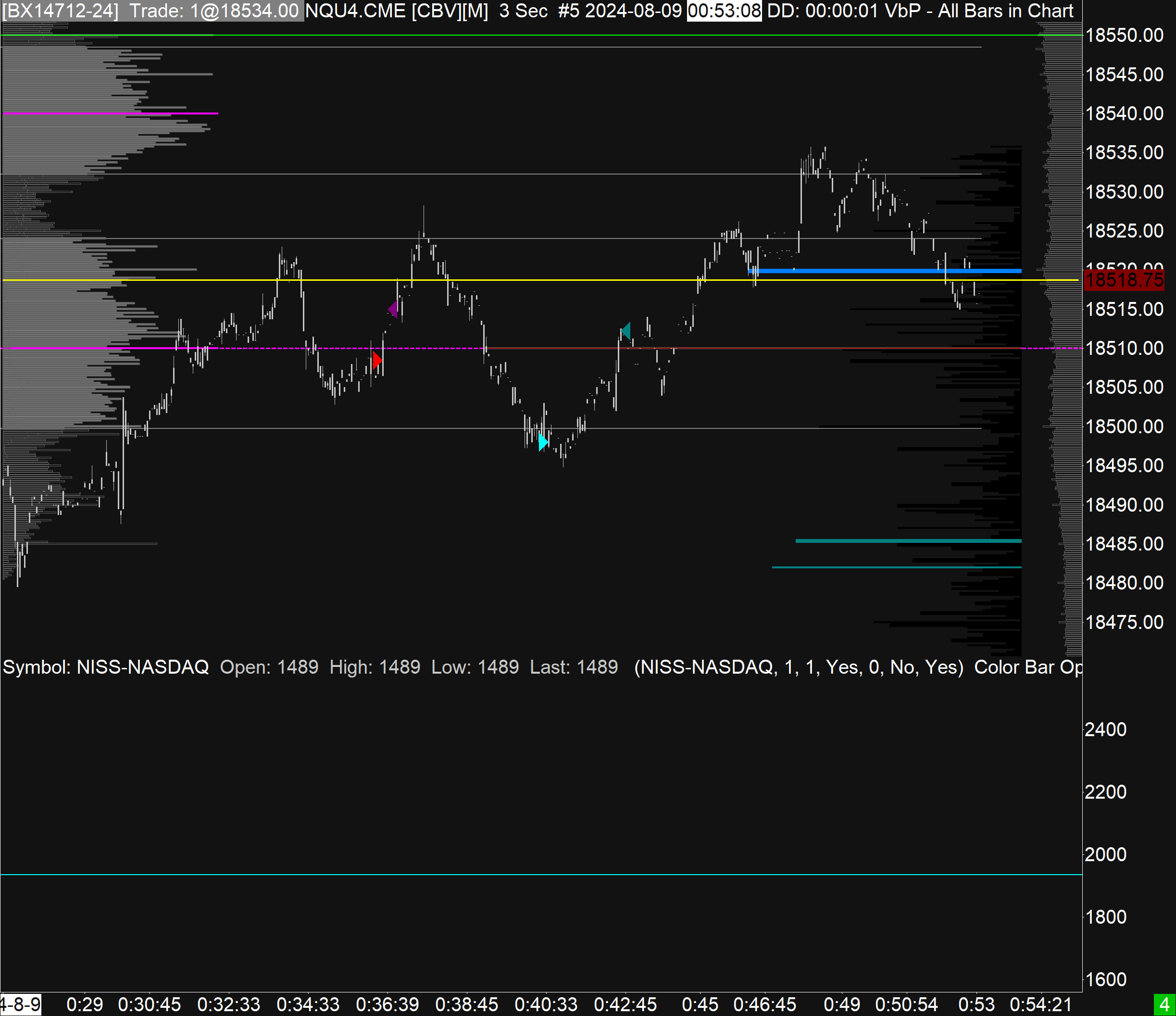Click the Trade: 1@18534.00 header text
The image size is (1176, 1016).
click(x=214, y=11)
